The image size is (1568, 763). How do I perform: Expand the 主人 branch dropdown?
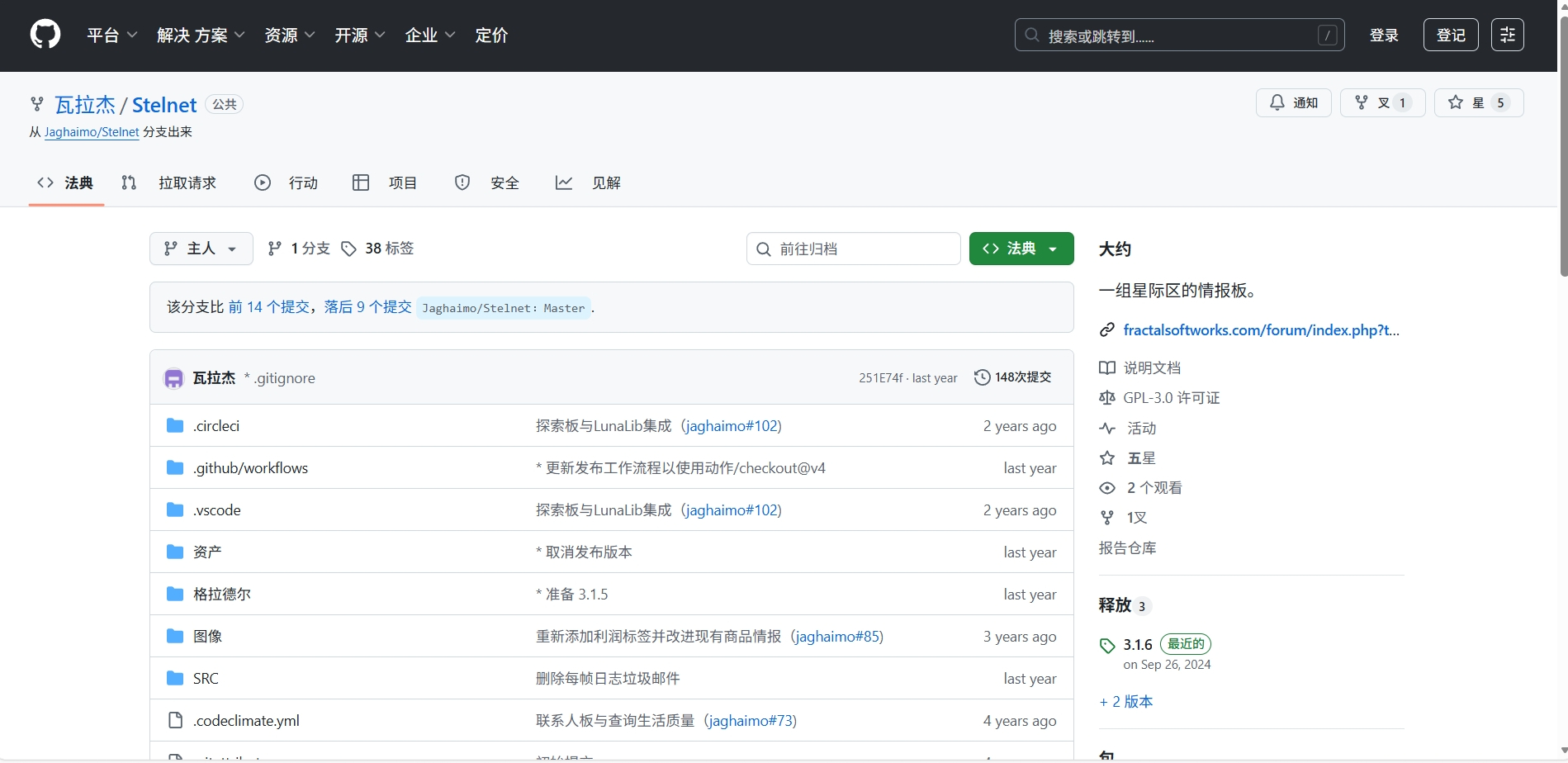coord(201,249)
